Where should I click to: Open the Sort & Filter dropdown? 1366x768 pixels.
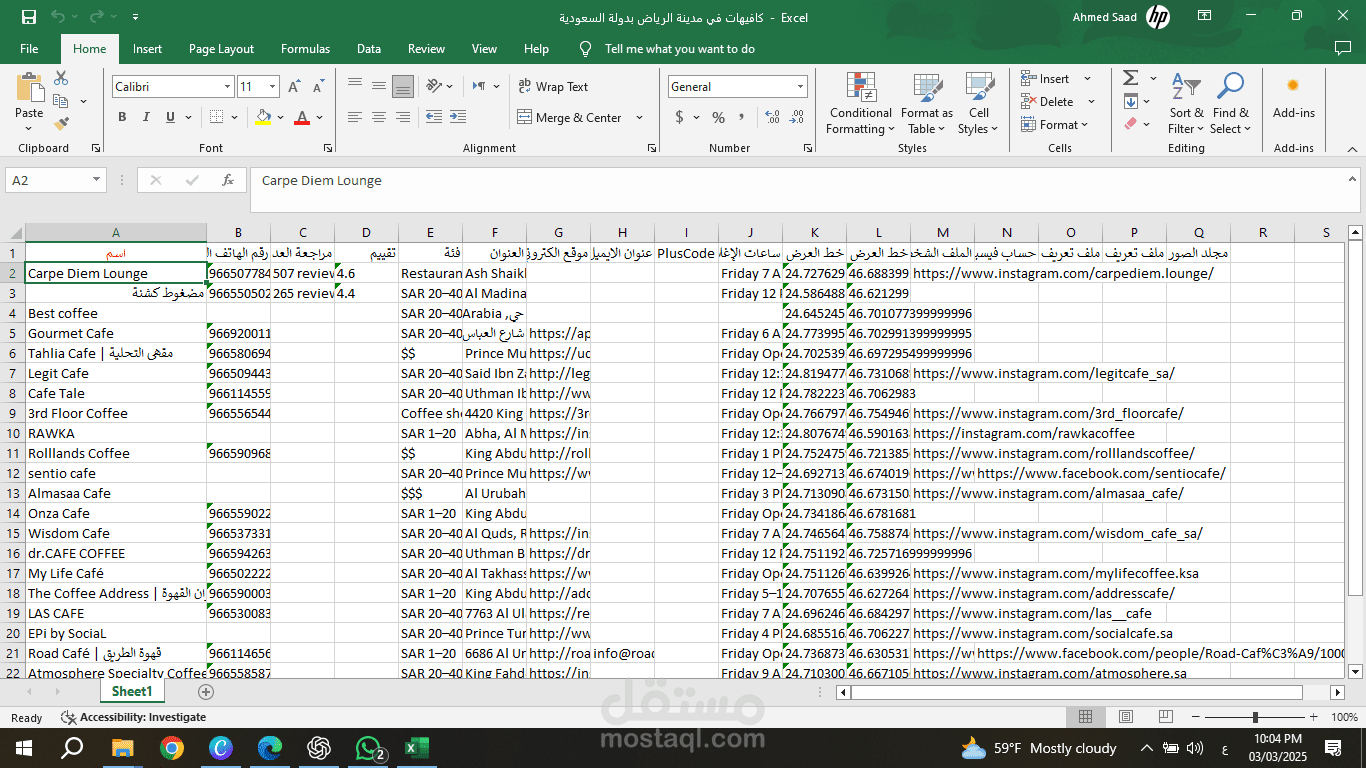[x=1187, y=103]
